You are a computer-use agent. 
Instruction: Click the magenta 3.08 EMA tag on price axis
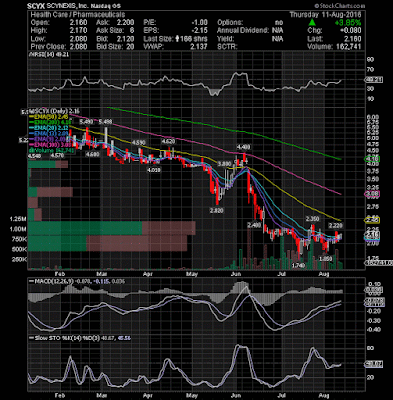tap(373, 194)
